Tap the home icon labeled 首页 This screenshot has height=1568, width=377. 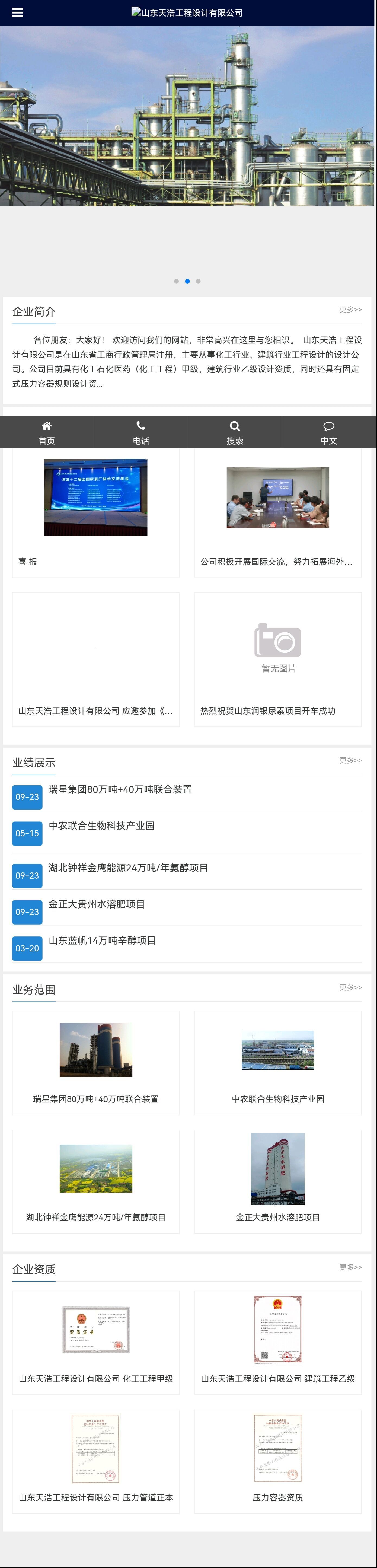click(x=47, y=432)
